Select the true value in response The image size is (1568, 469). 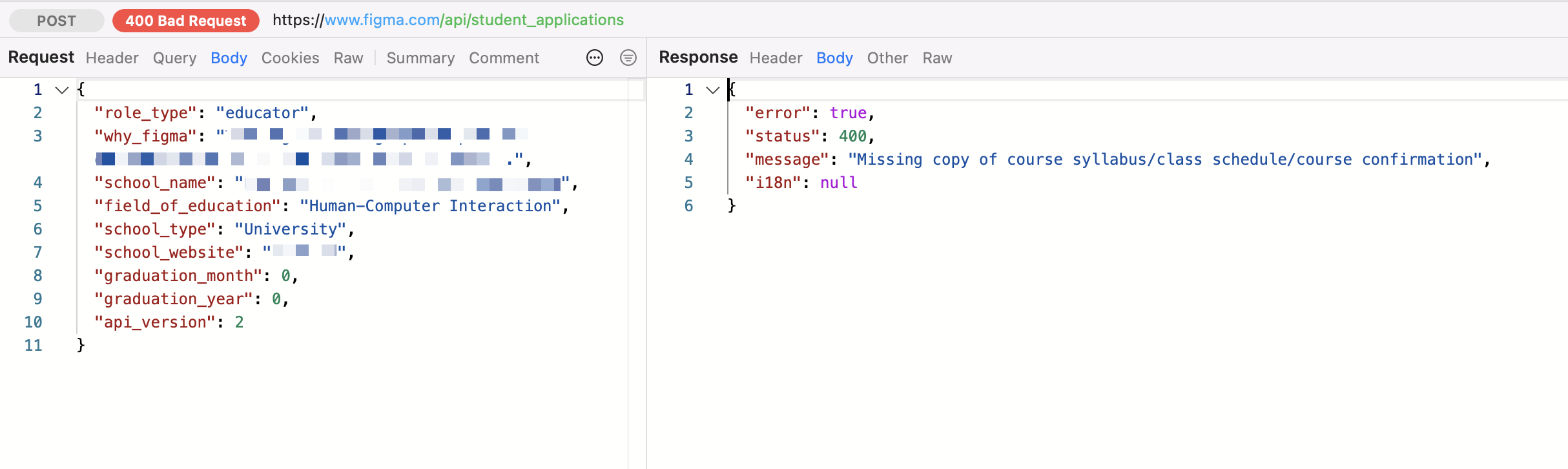coord(848,113)
